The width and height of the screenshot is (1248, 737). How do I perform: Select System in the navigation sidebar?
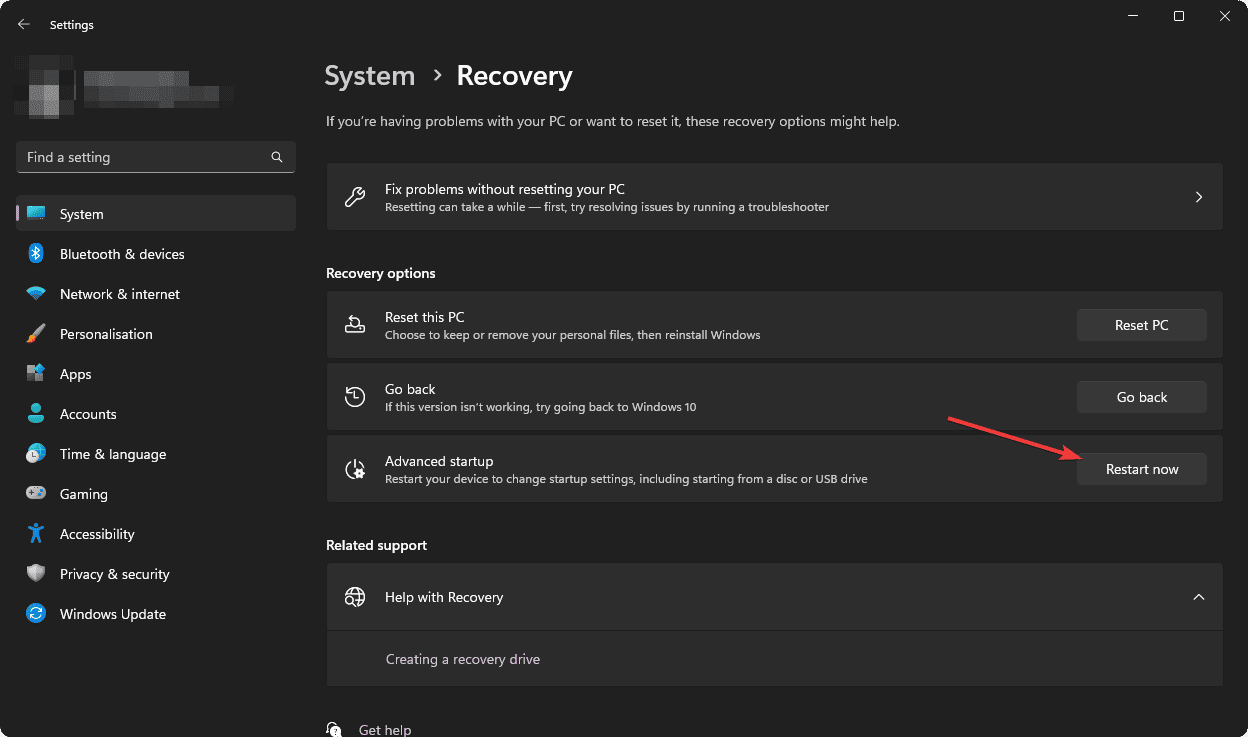pyautogui.click(x=82, y=213)
